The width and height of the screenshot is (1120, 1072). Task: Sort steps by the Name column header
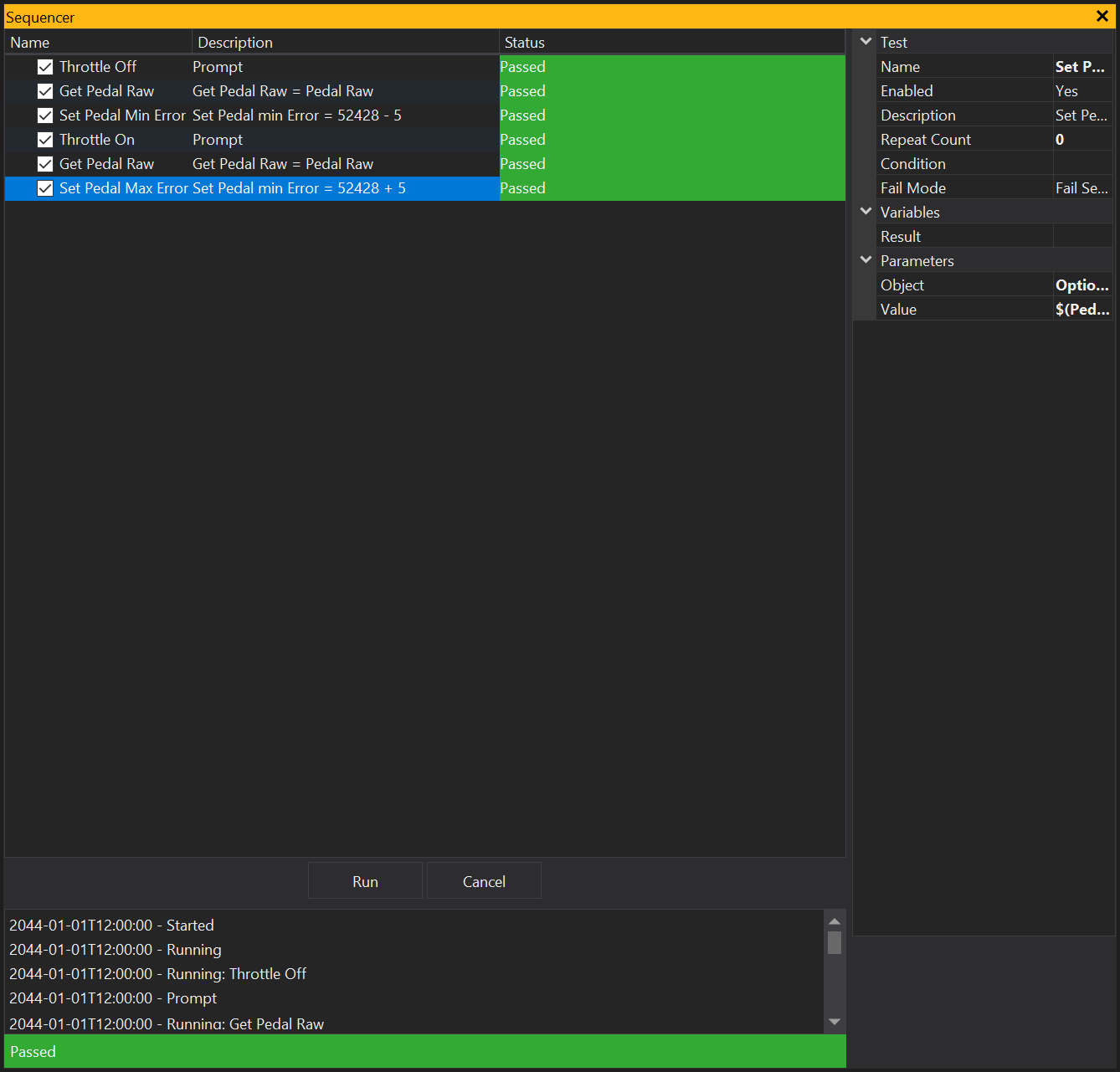pos(98,43)
